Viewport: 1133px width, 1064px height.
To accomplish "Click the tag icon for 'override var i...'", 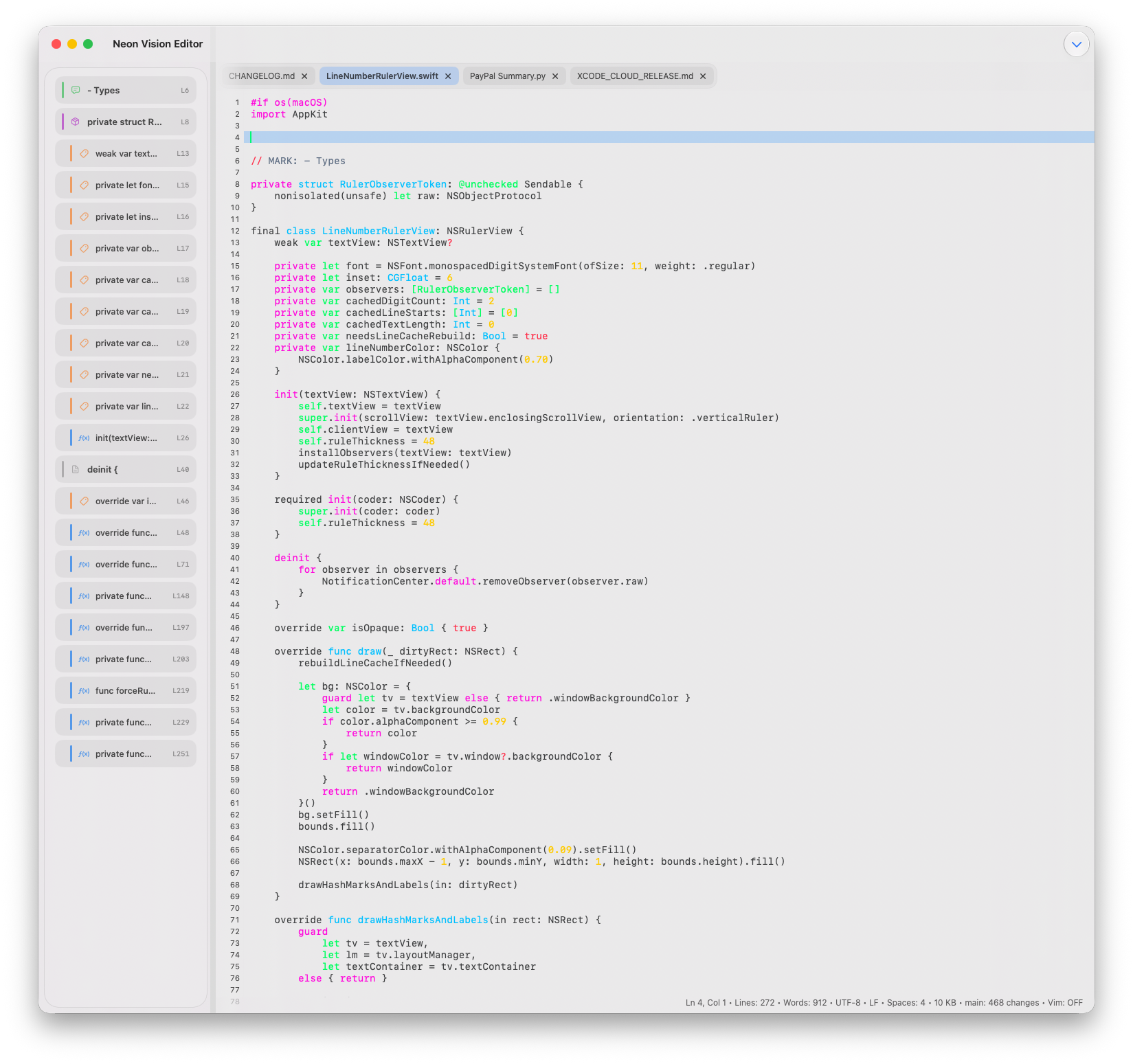I will point(84,501).
